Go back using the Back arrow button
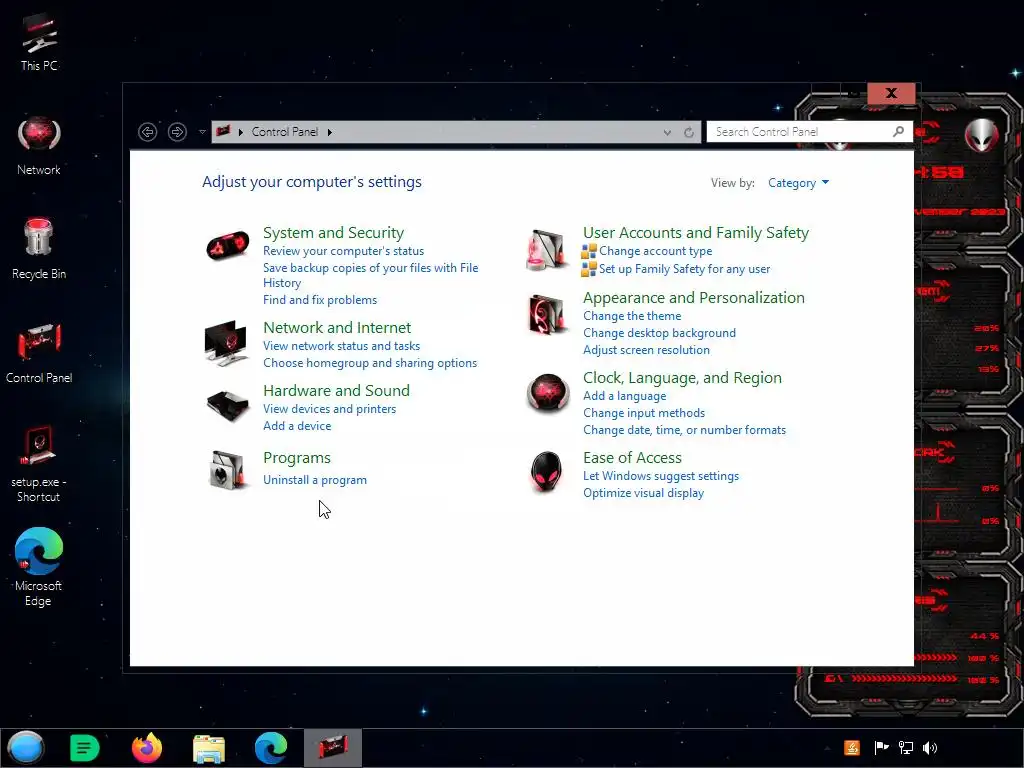Screen dimensions: 1024x768 coord(148,132)
